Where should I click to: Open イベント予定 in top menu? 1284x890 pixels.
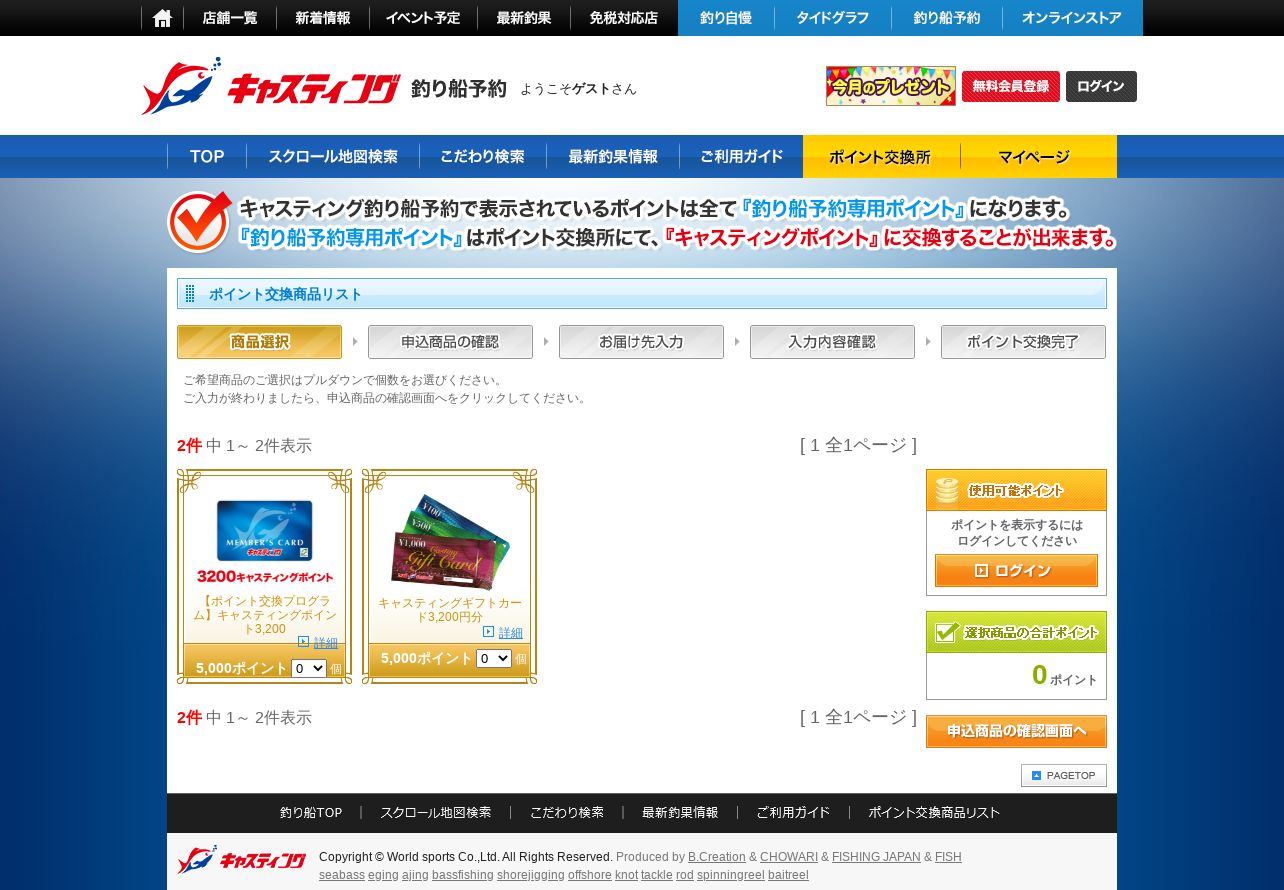coord(423,18)
